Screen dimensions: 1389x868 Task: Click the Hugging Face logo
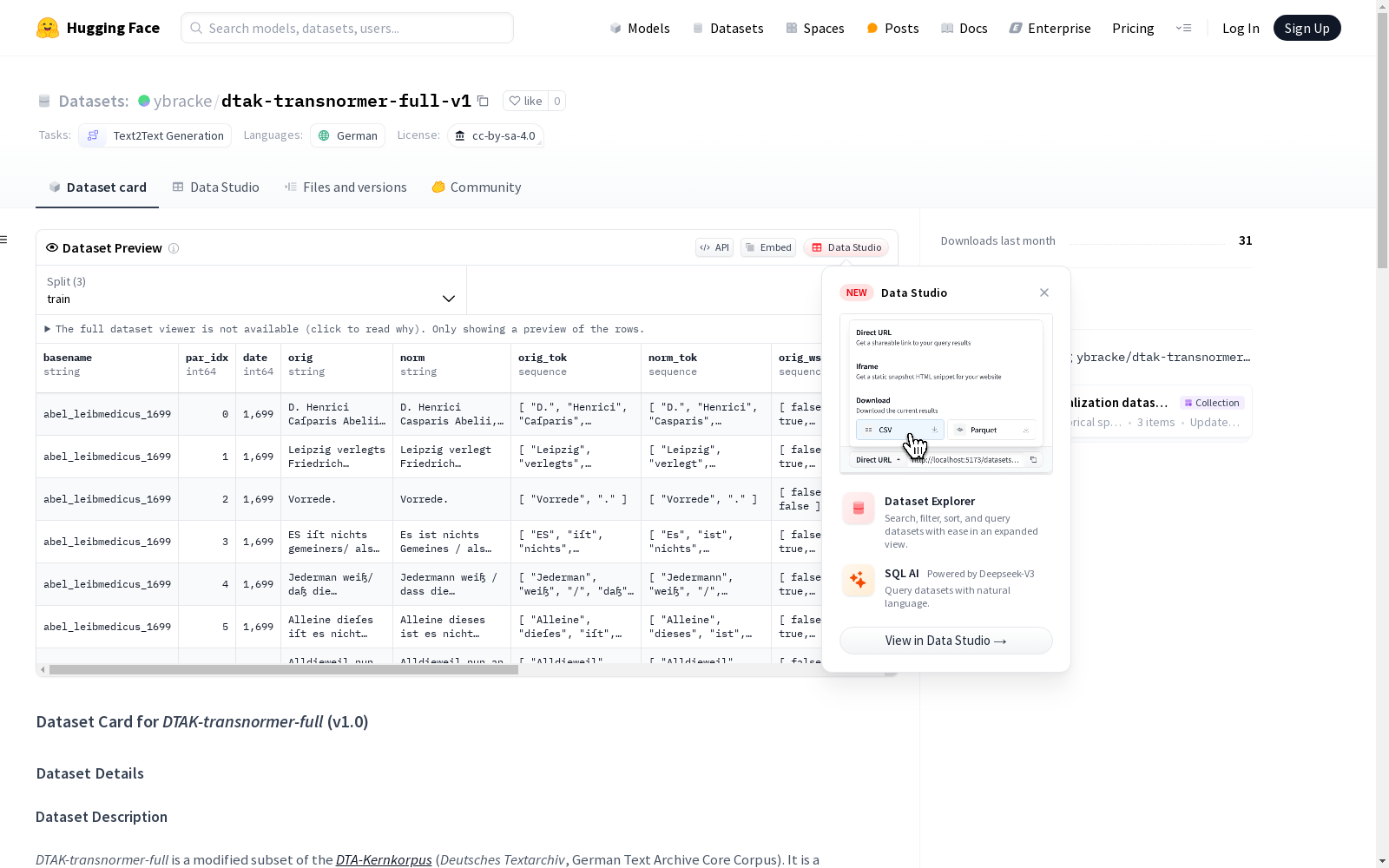[x=98, y=28]
